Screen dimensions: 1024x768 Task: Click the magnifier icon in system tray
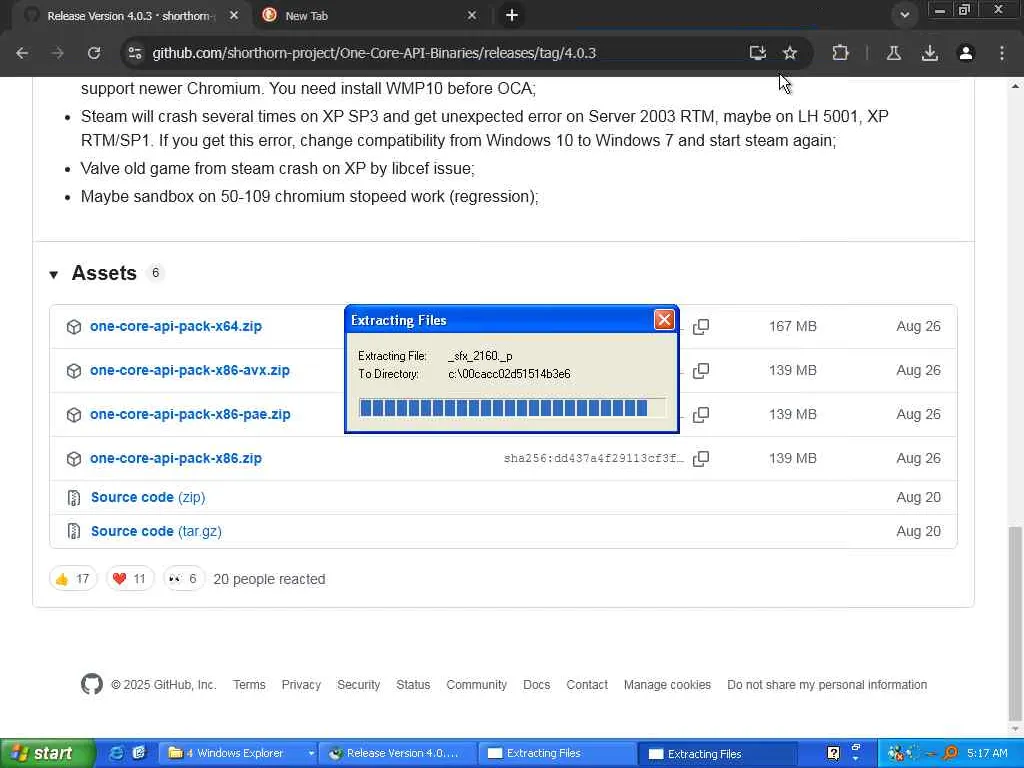pyautogui.click(x=951, y=753)
